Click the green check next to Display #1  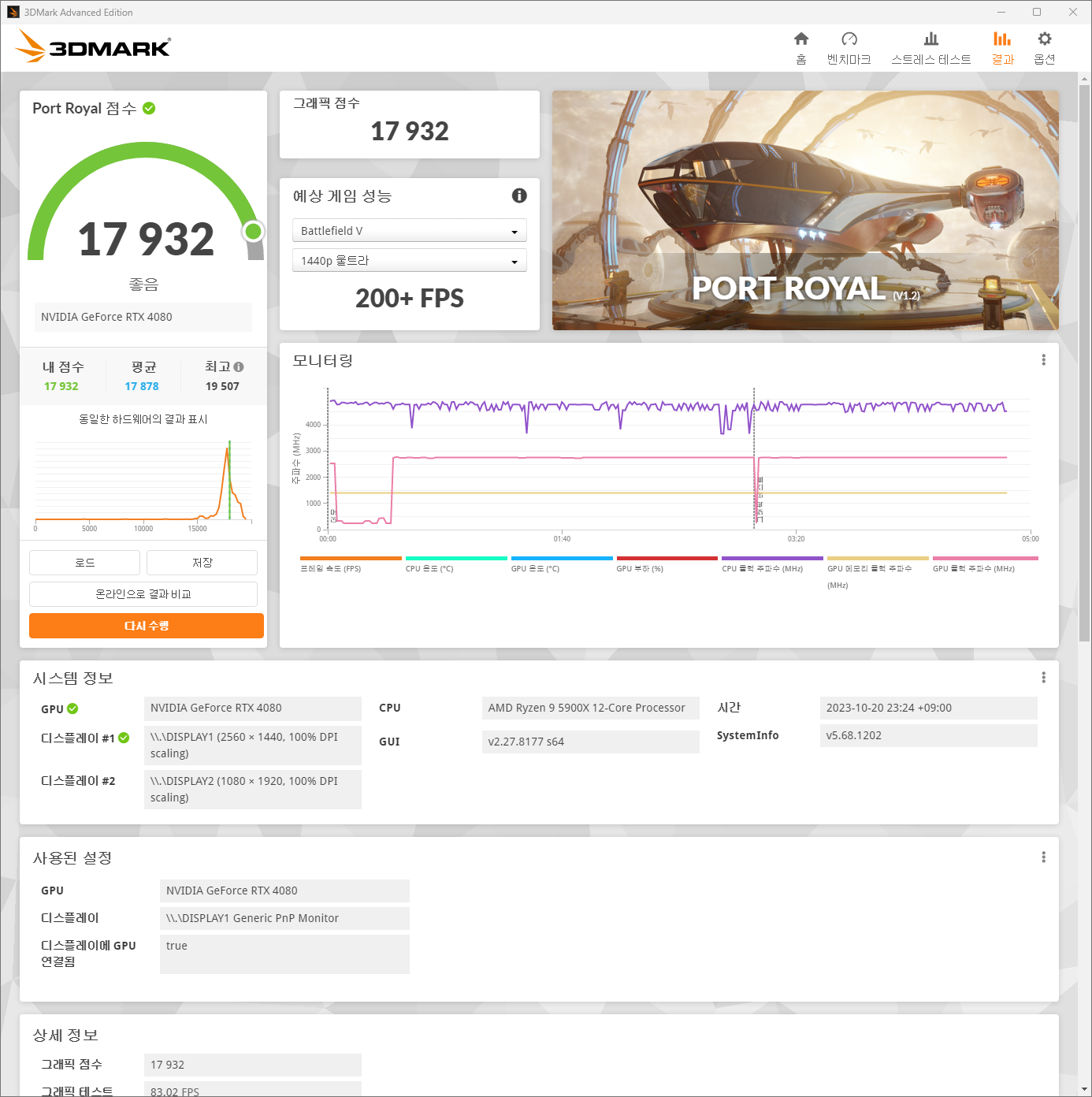124,738
